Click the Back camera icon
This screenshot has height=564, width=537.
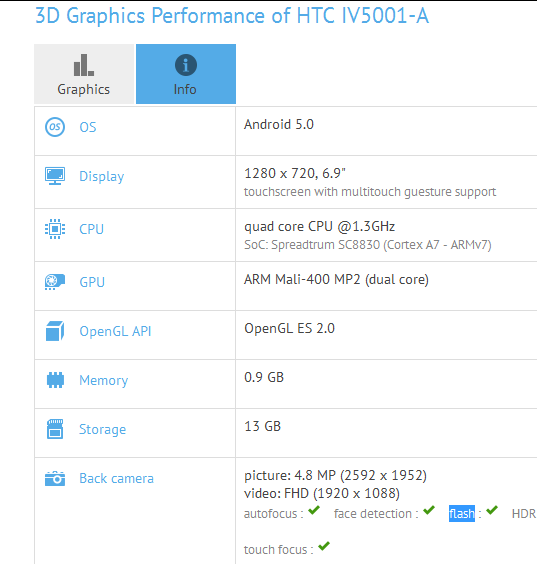tap(55, 478)
